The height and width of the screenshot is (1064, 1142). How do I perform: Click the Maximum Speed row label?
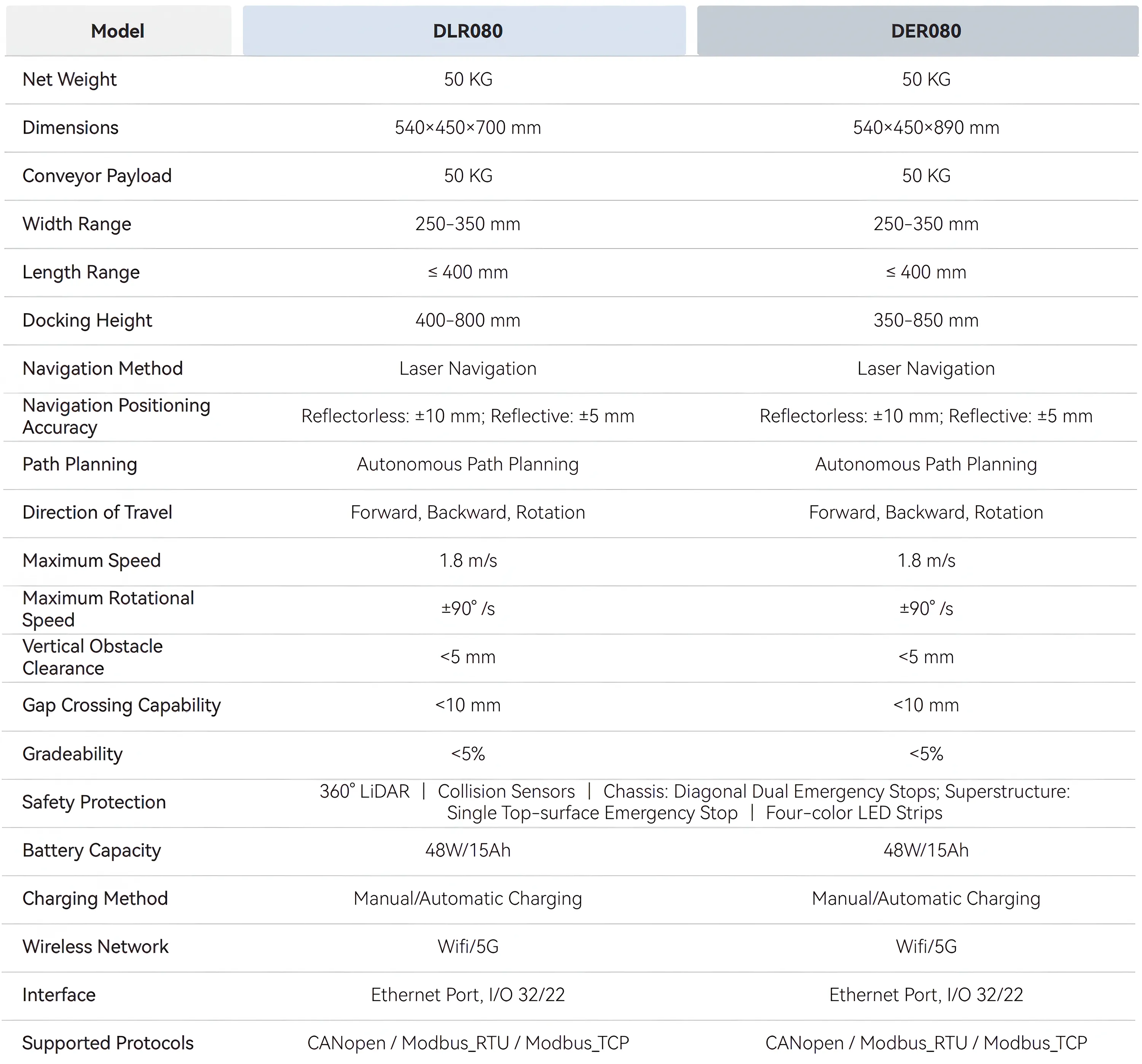click(91, 561)
